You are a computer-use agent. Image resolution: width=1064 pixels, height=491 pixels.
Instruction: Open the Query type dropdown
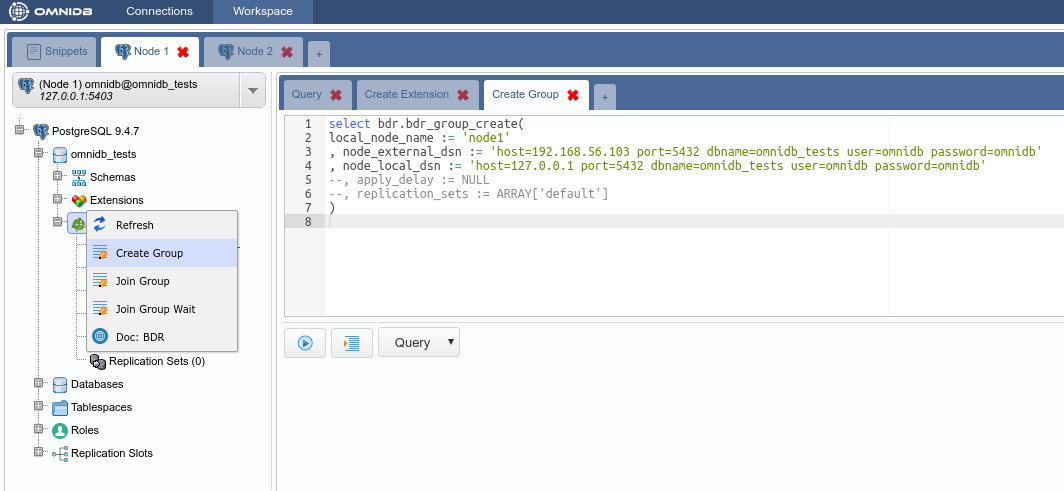418,342
